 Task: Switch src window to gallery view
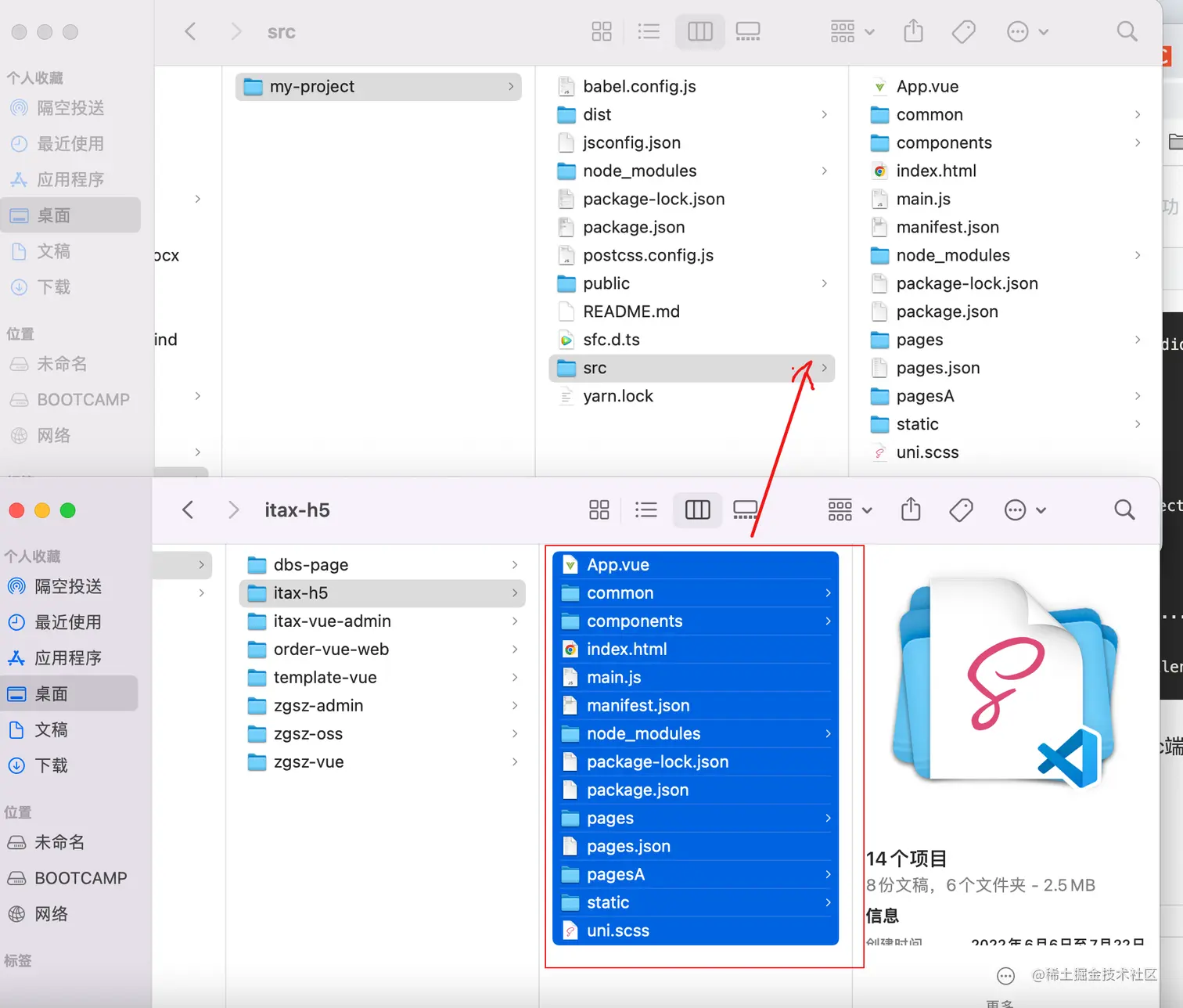(x=748, y=31)
